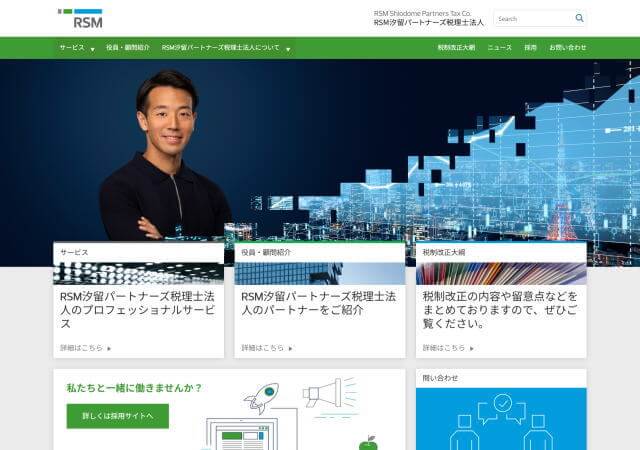Click arrow icon in 税制改正大綱 card footer

(471, 348)
